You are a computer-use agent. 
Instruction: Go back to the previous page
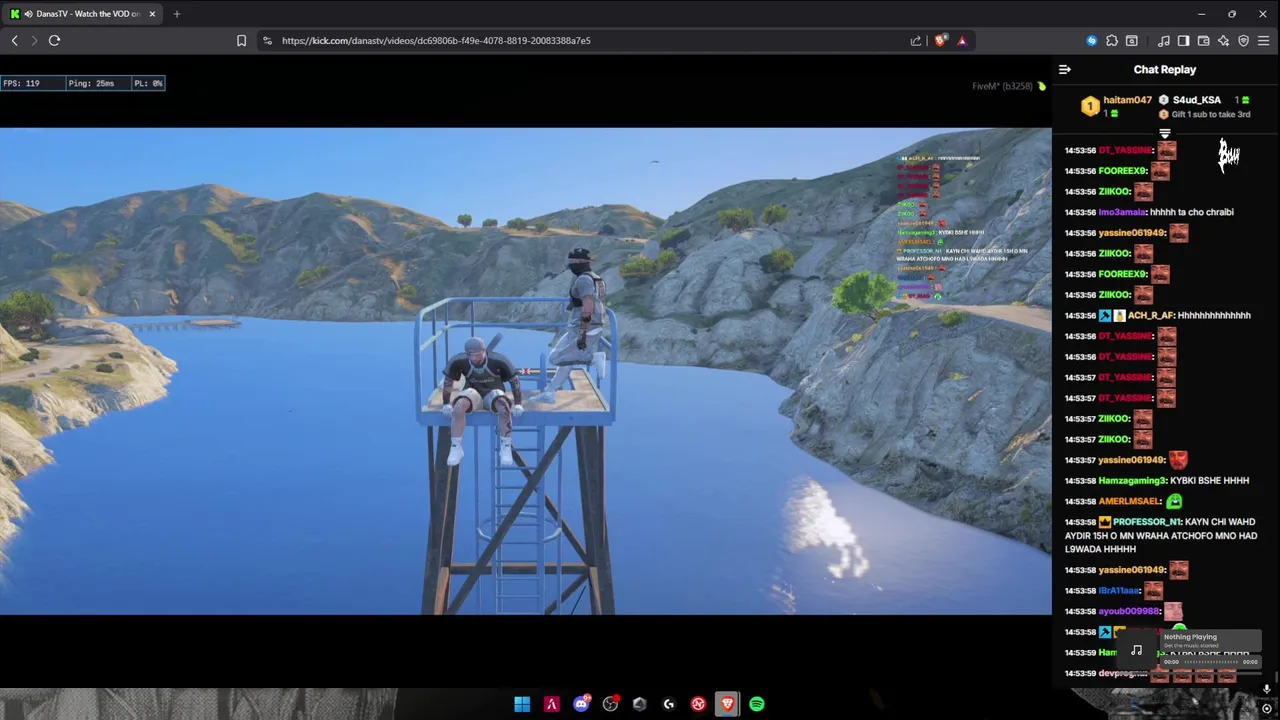(14, 41)
